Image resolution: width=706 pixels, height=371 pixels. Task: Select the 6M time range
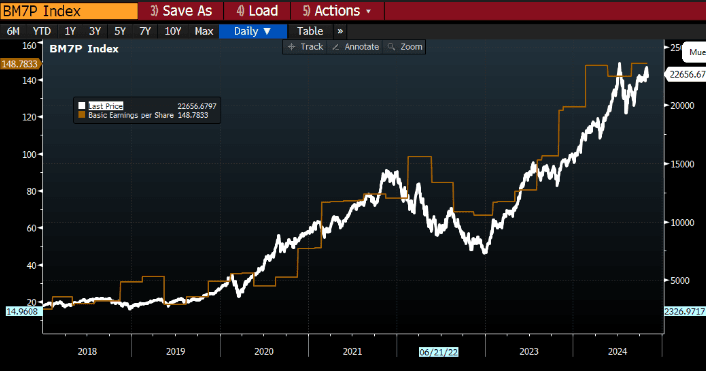pyautogui.click(x=13, y=31)
